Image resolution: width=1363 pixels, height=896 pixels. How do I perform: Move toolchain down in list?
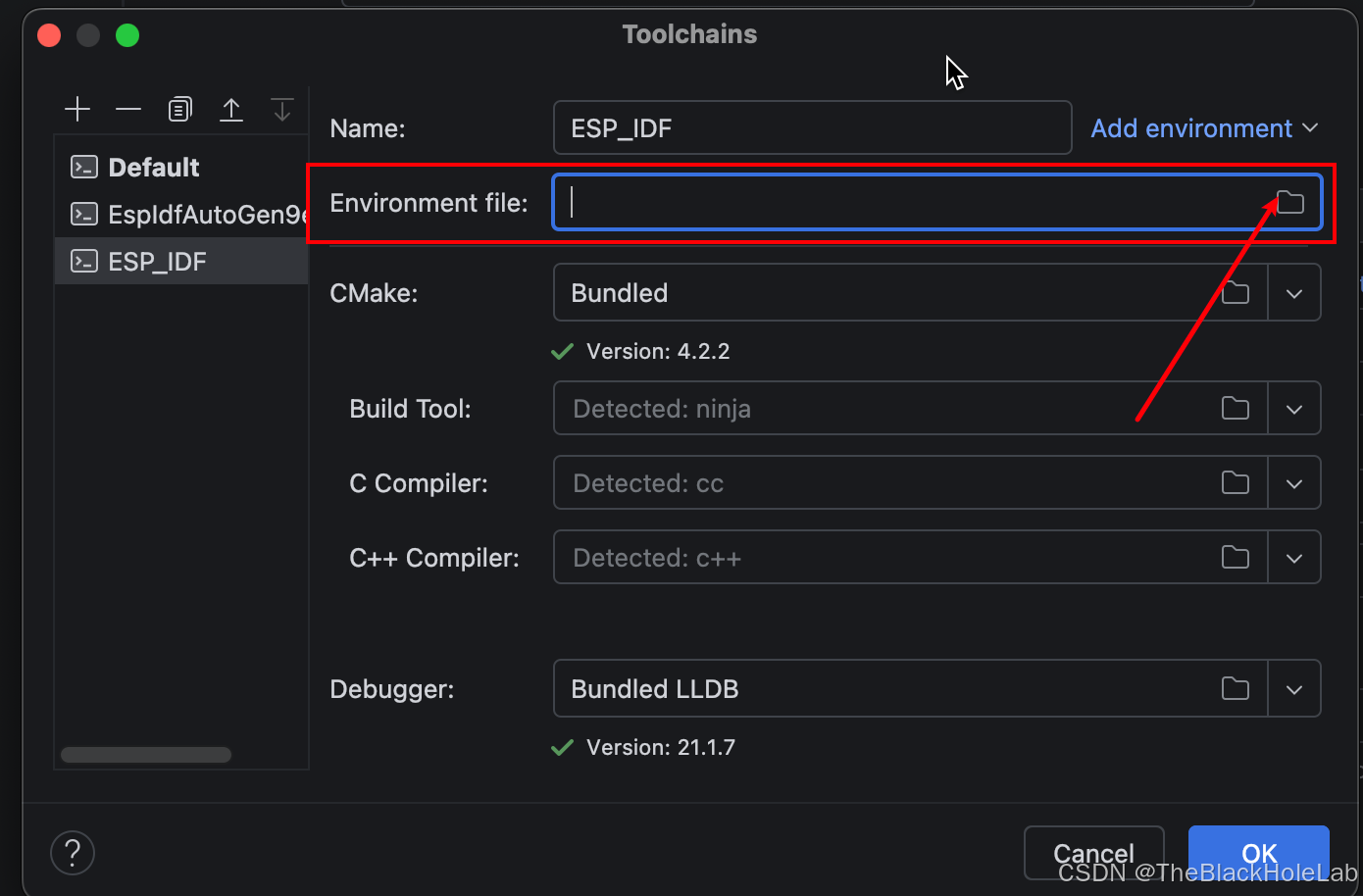(x=282, y=109)
